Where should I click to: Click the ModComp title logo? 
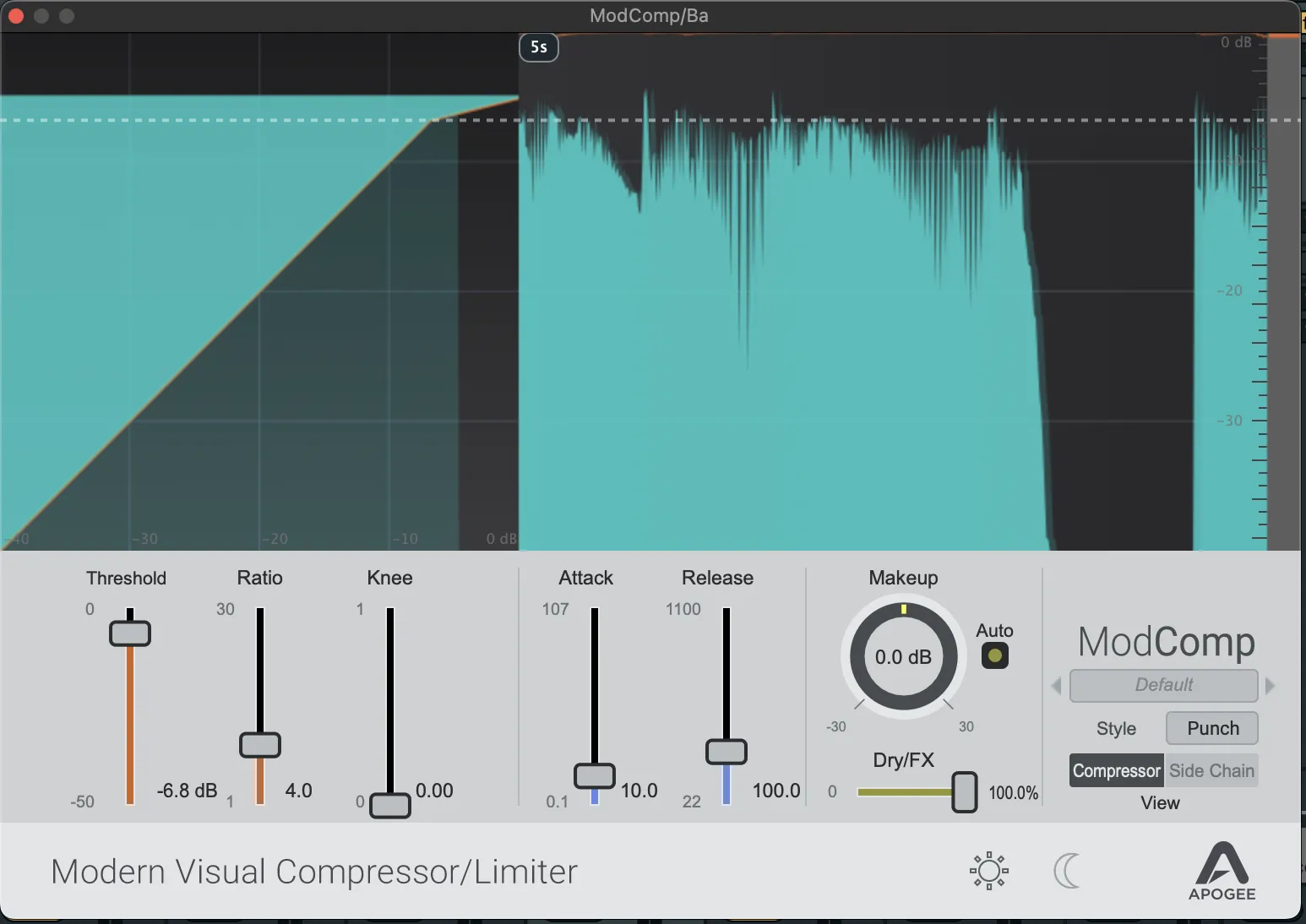click(x=1166, y=642)
